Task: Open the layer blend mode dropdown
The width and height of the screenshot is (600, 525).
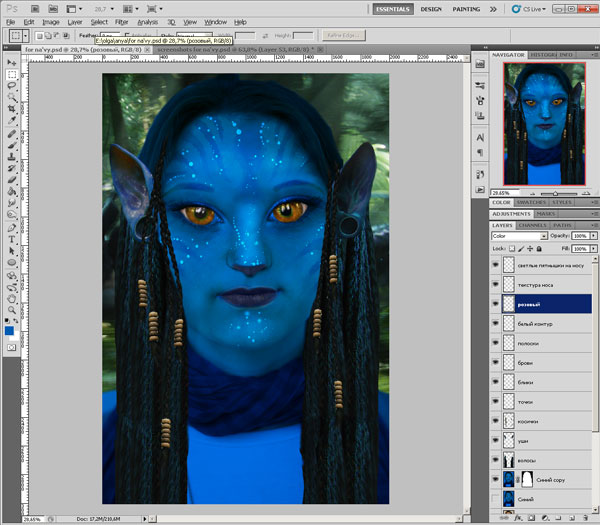Action: 518,236
